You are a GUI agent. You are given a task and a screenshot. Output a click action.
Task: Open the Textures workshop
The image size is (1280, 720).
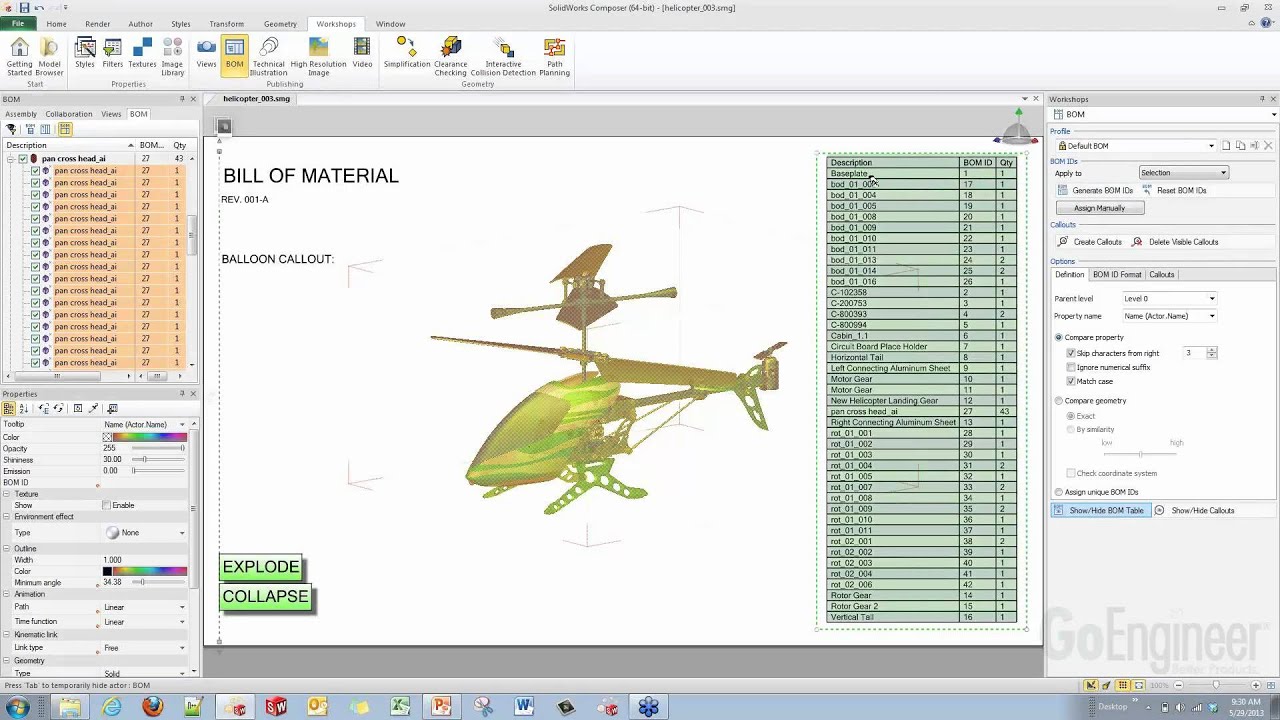click(142, 54)
